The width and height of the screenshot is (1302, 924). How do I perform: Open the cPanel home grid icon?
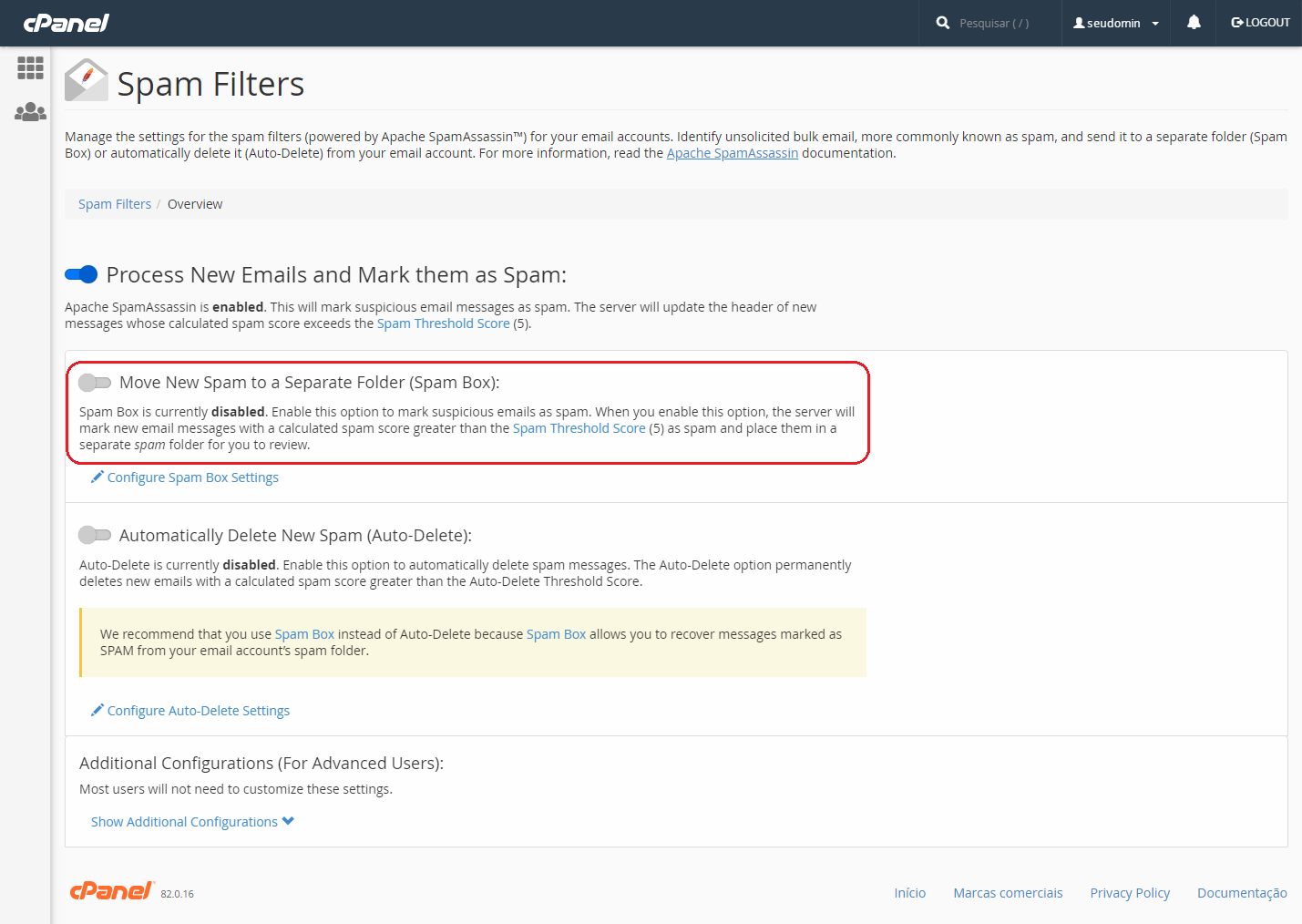30,67
